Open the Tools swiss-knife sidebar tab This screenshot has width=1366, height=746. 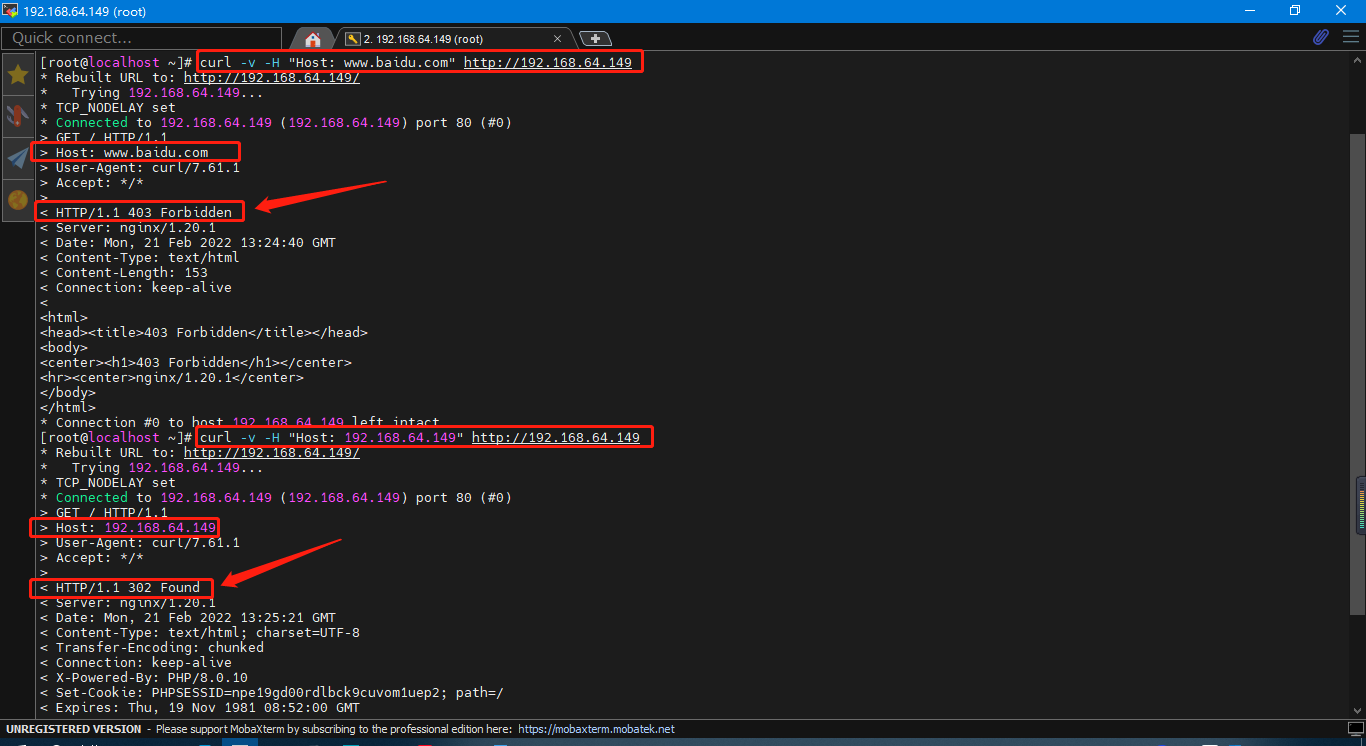(17, 116)
